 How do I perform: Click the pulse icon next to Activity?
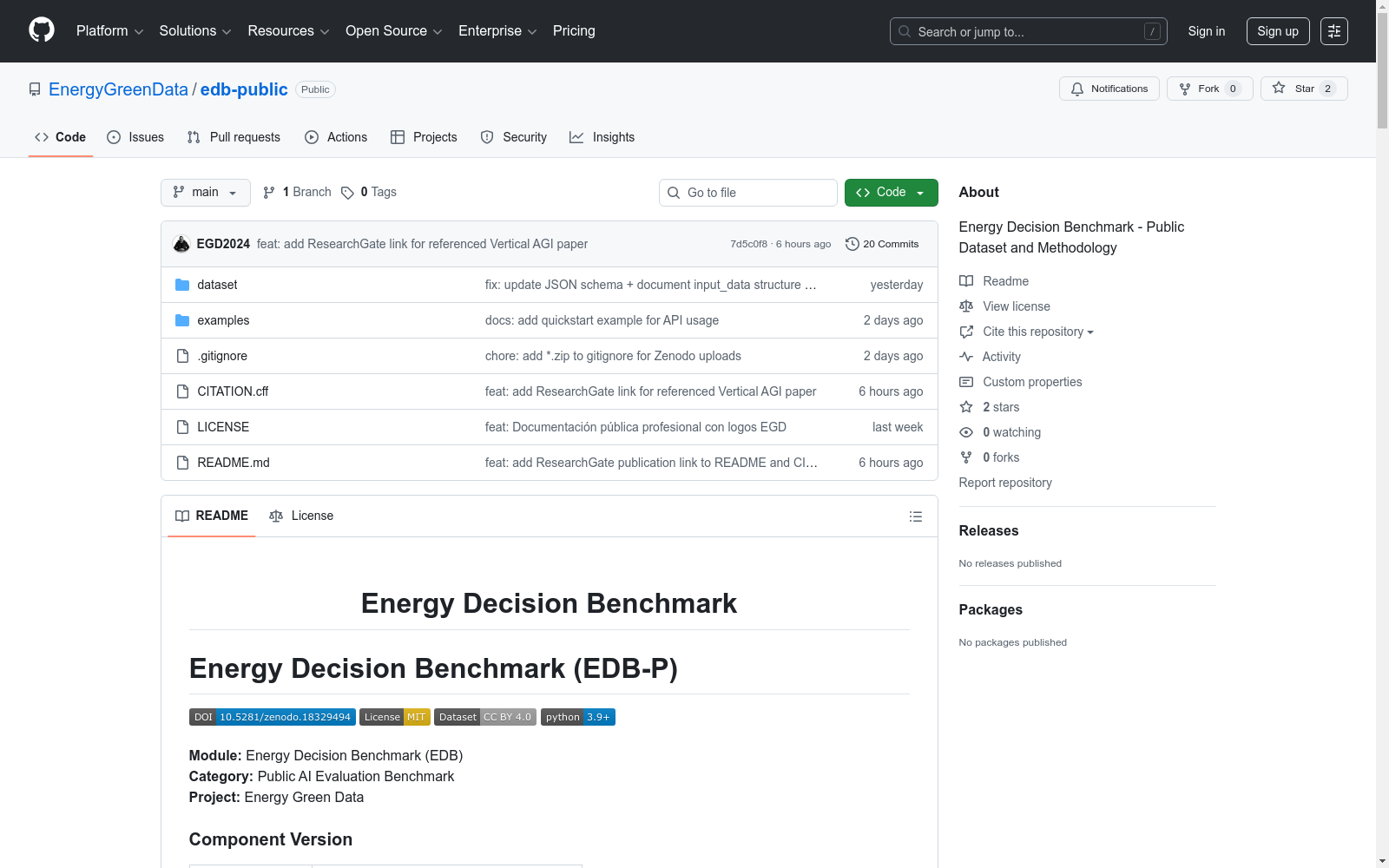966,357
